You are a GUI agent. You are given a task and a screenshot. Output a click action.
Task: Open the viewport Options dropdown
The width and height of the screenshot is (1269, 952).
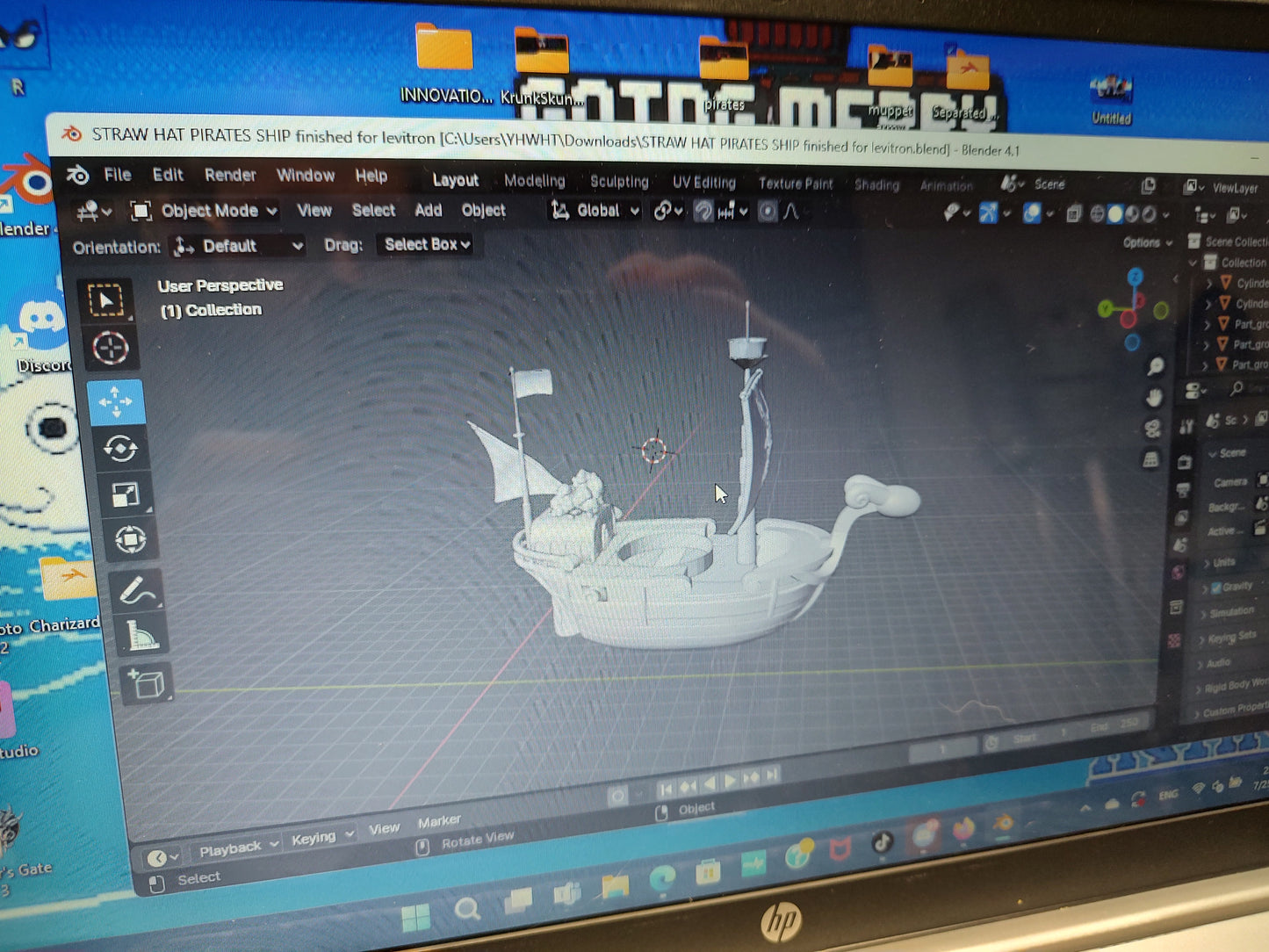click(1148, 242)
